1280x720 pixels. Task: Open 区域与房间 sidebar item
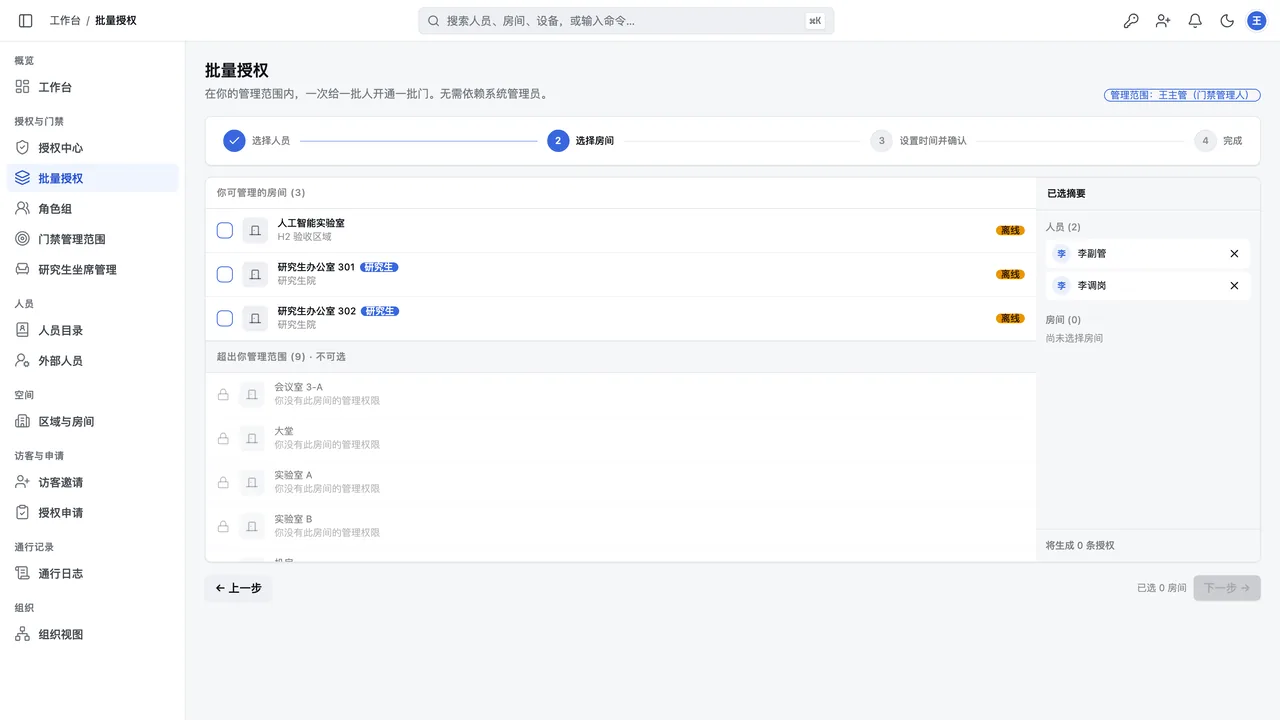click(92, 422)
